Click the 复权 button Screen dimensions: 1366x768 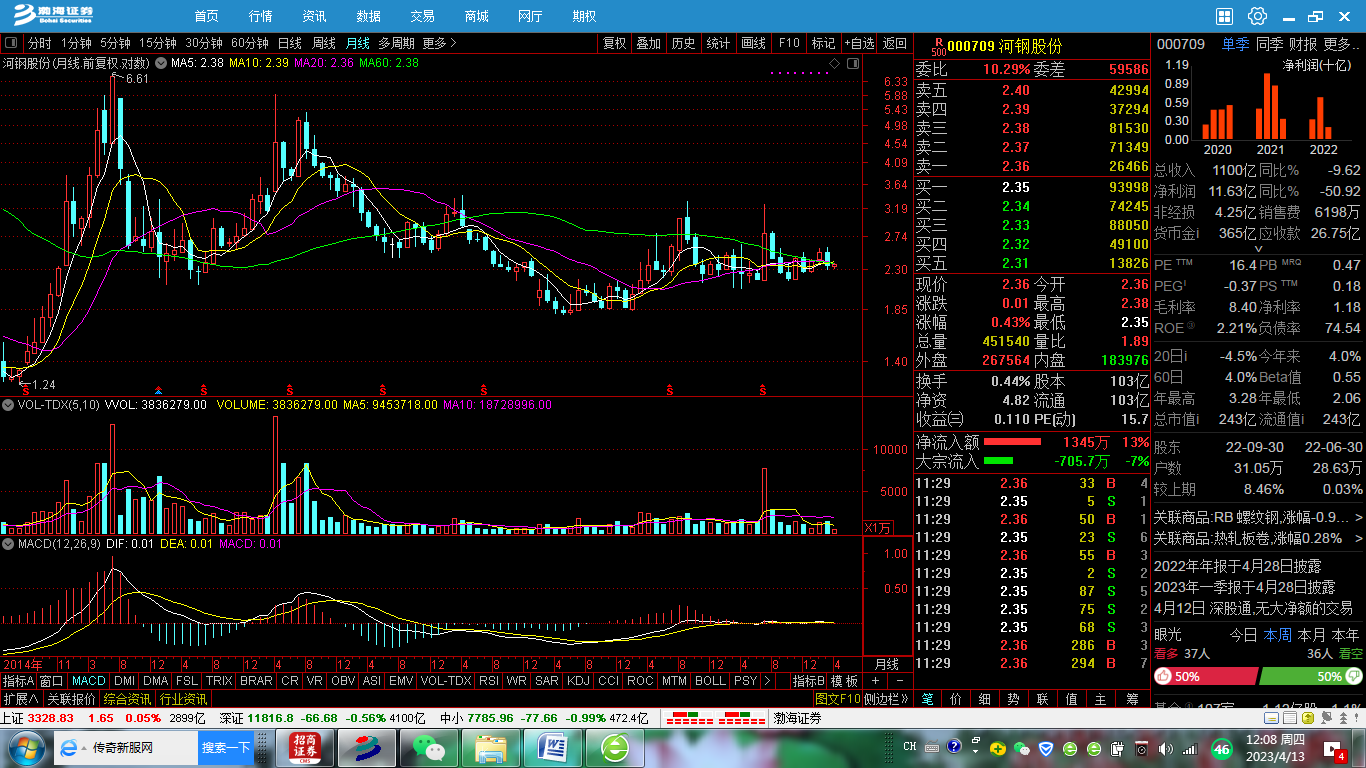click(x=614, y=43)
